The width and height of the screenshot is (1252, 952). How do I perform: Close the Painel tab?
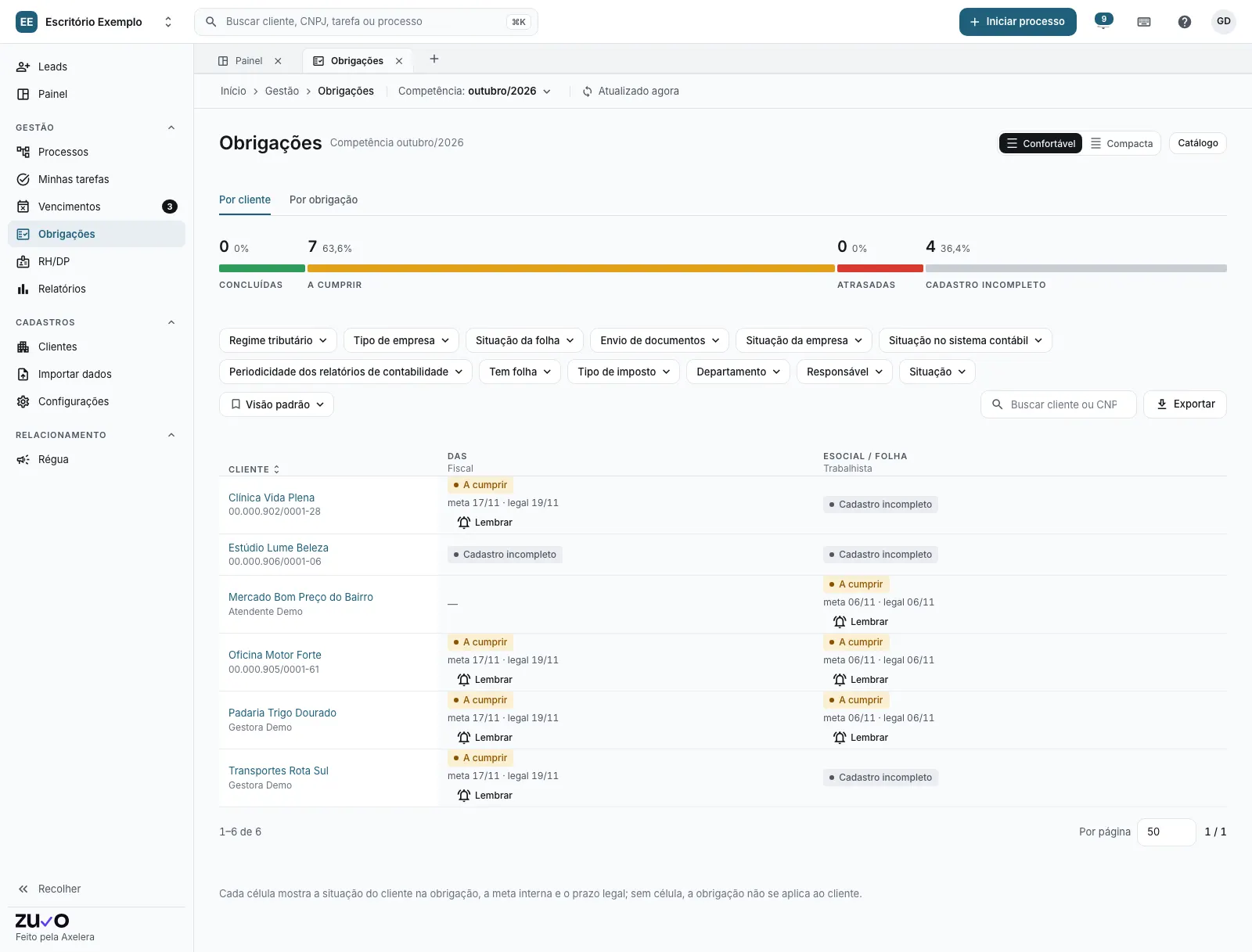pyautogui.click(x=278, y=61)
